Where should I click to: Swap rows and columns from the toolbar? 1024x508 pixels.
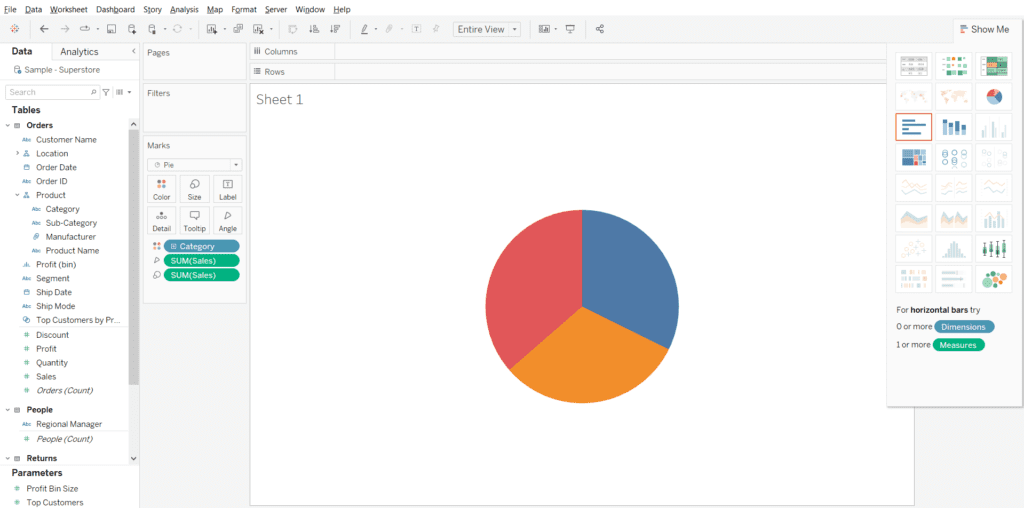tap(293, 29)
